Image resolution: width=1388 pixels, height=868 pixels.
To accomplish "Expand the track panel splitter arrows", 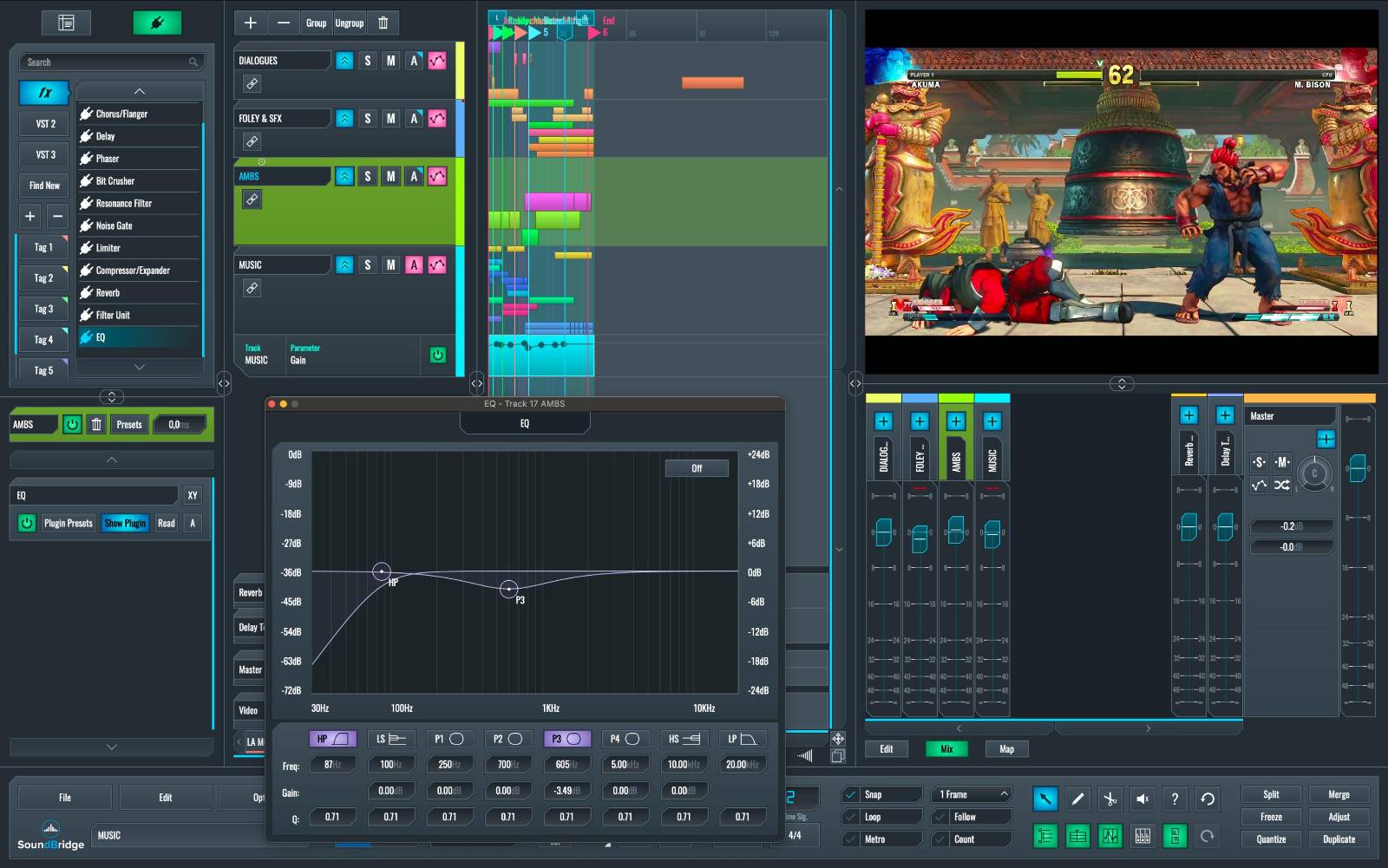I will [x=477, y=382].
